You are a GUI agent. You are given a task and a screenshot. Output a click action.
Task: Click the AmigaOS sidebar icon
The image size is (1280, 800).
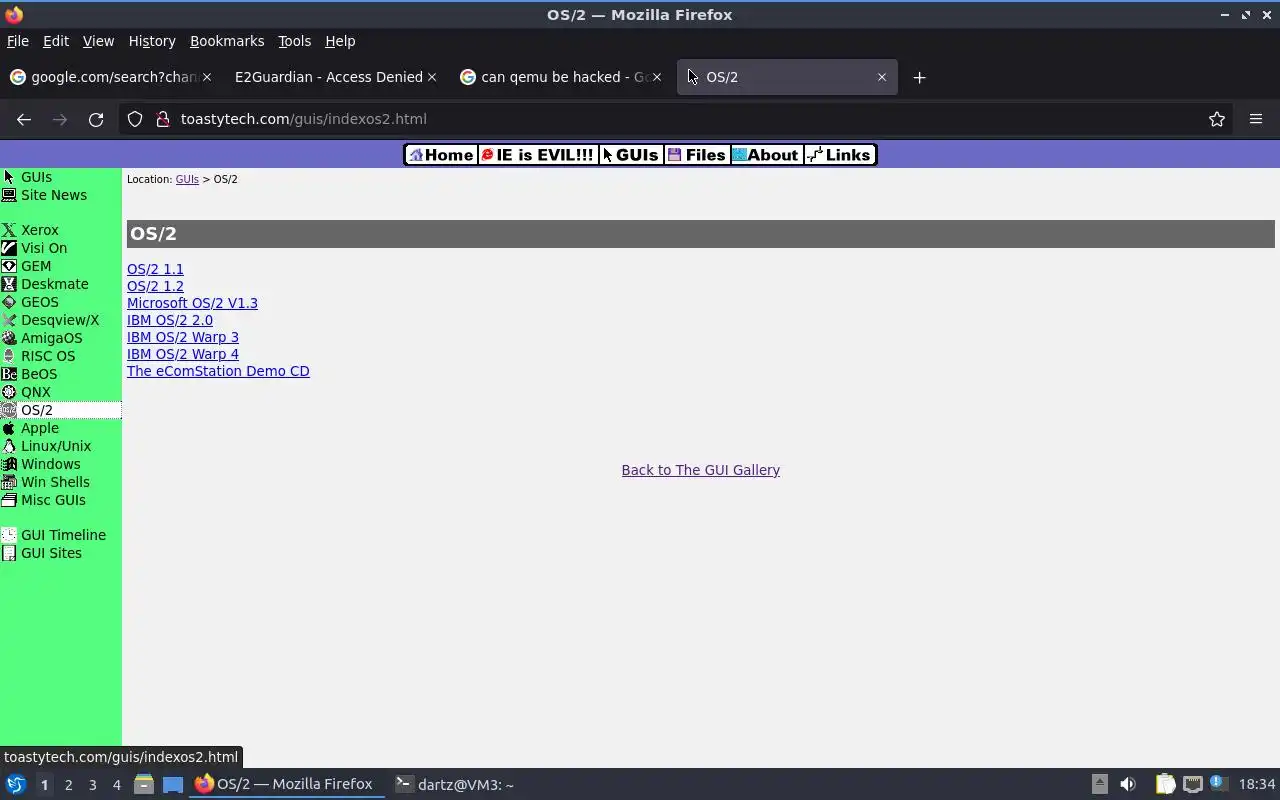(x=9, y=338)
